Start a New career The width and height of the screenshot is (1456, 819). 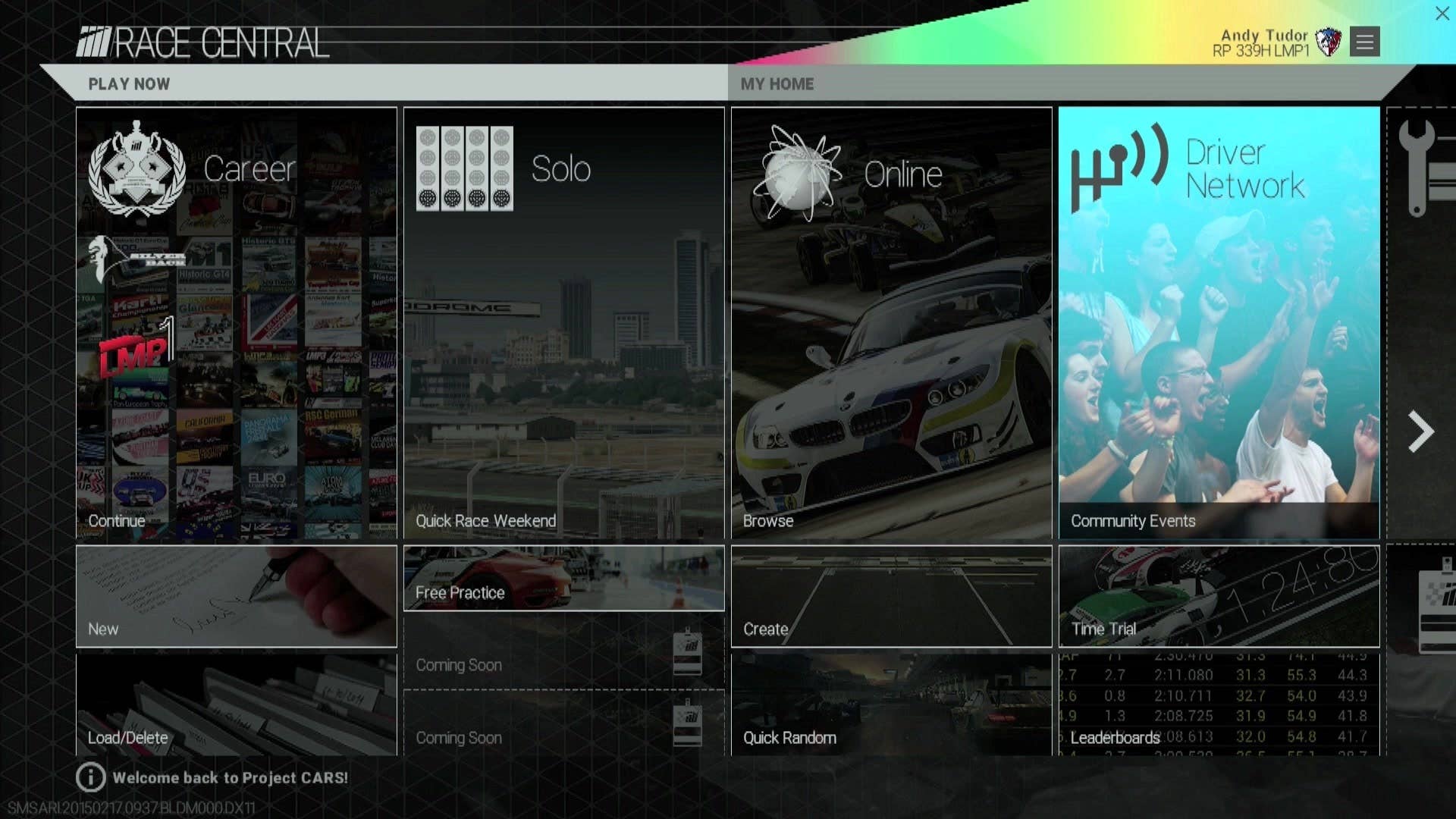[236, 596]
